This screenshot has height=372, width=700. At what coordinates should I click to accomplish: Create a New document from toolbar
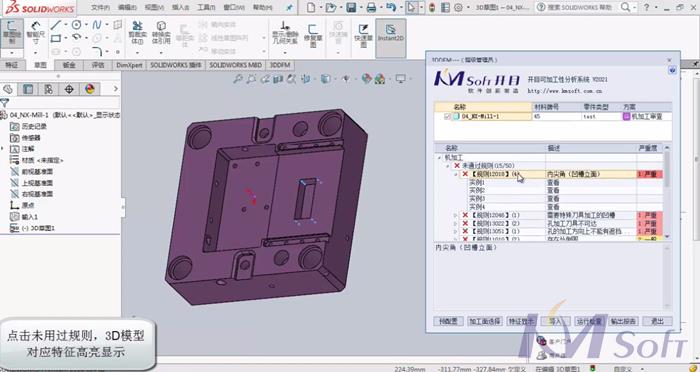pos(311,7)
